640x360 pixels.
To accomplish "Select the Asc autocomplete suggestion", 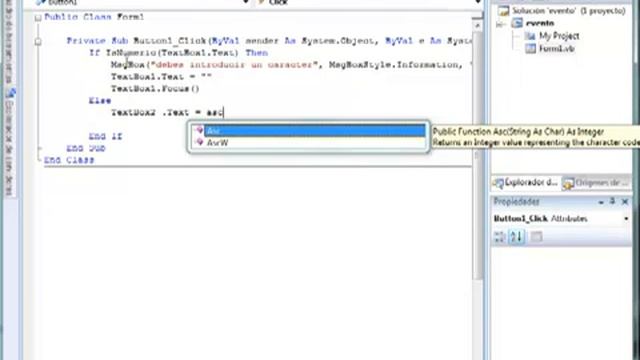I will [314, 131].
